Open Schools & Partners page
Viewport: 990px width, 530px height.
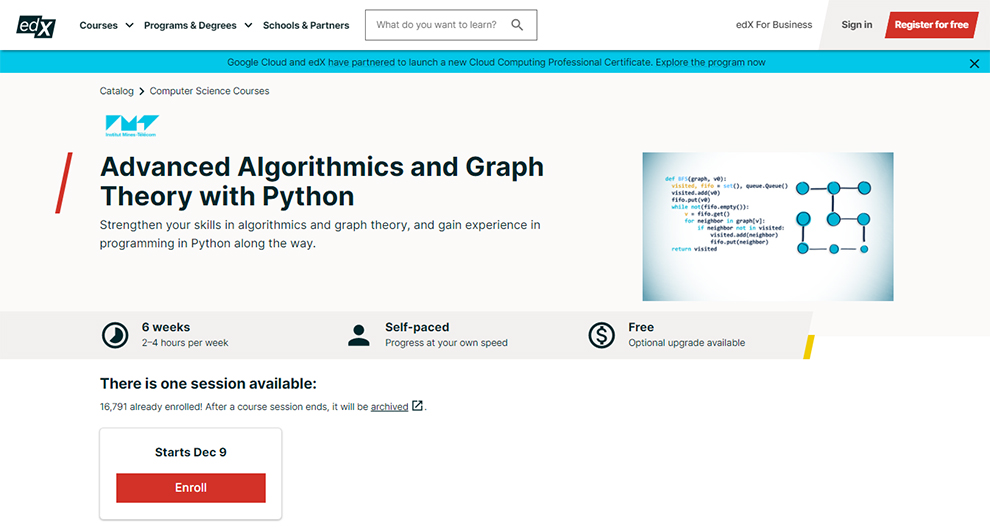coord(306,25)
